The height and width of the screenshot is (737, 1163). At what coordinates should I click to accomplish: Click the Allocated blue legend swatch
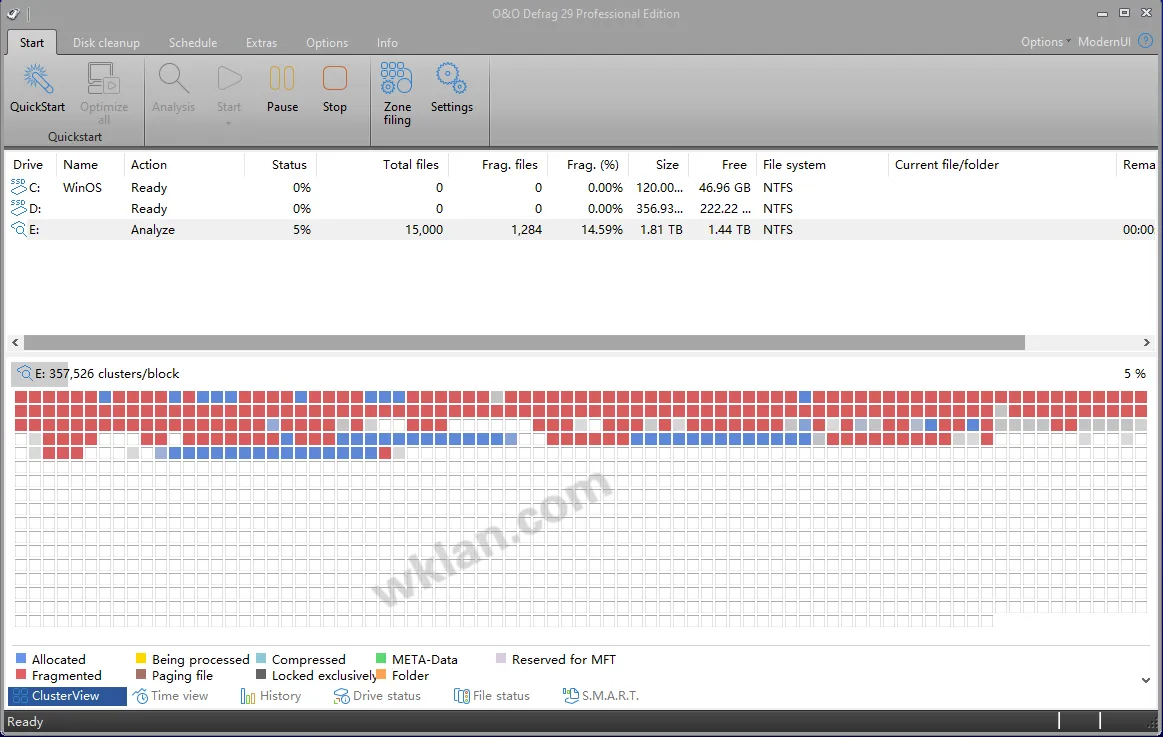(21, 658)
